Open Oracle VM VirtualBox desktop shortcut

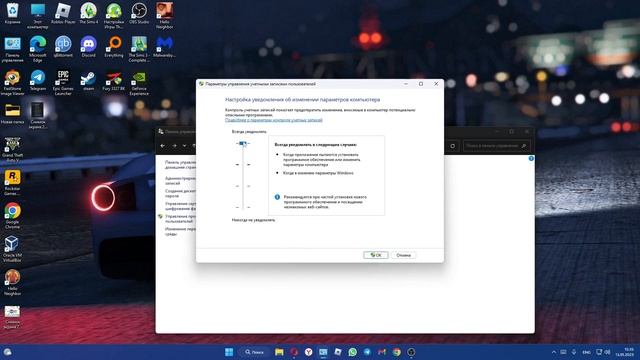click(x=12, y=249)
